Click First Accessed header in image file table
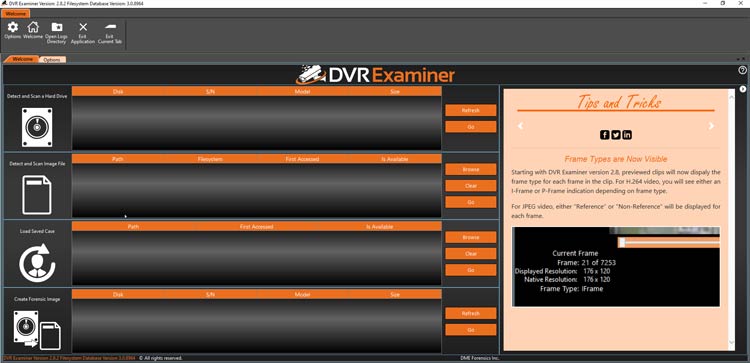Image resolution: width=750 pixels, height=363 pixels. pos(303,159)
